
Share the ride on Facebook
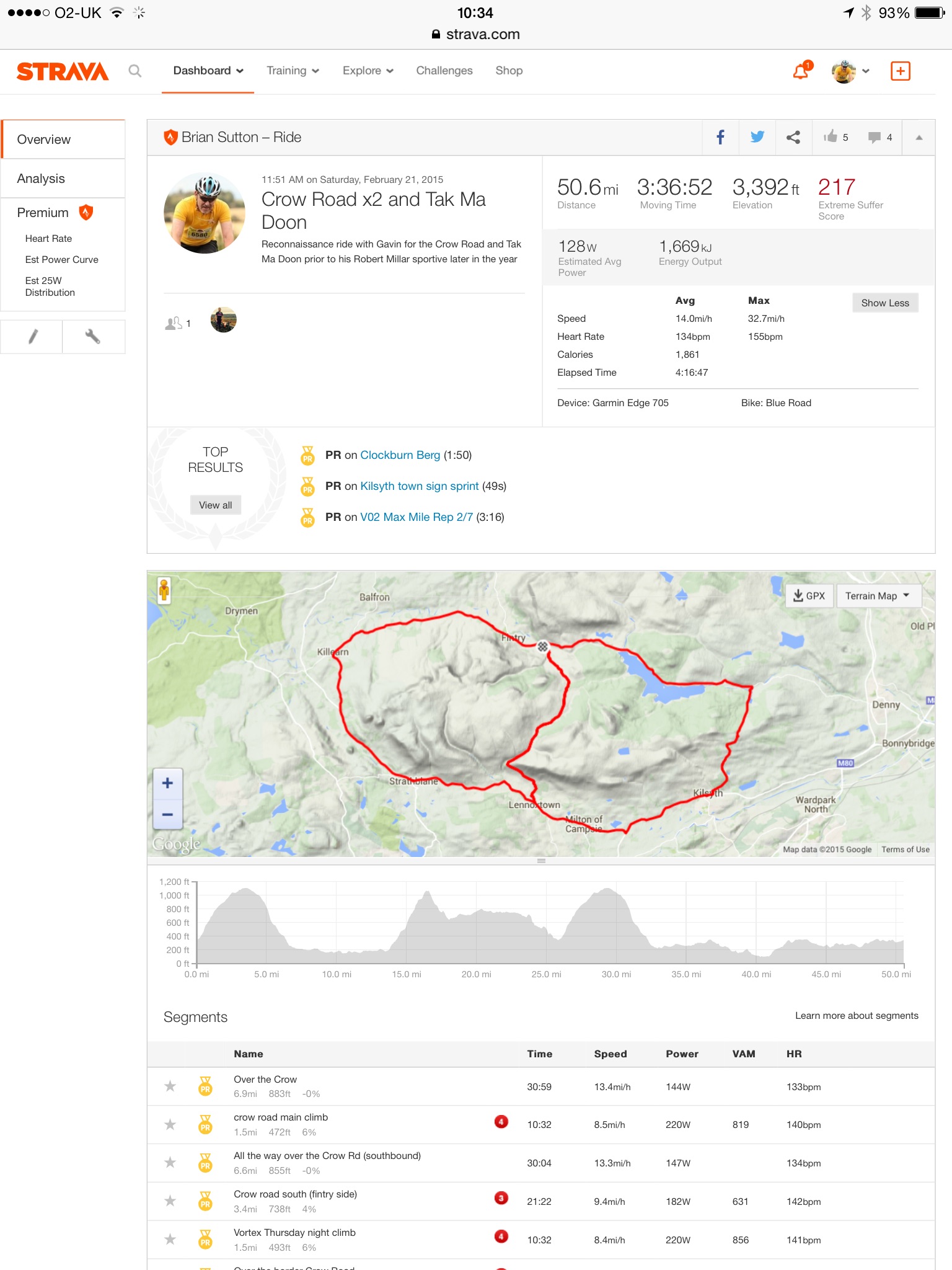[720, 137]
